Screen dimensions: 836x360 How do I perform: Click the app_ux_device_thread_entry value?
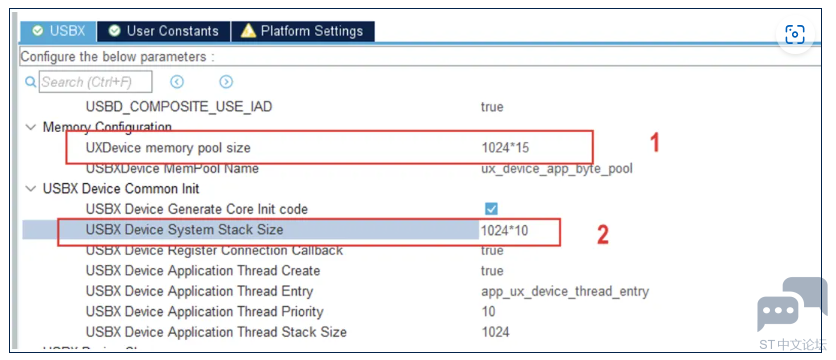tap(565, 291)
